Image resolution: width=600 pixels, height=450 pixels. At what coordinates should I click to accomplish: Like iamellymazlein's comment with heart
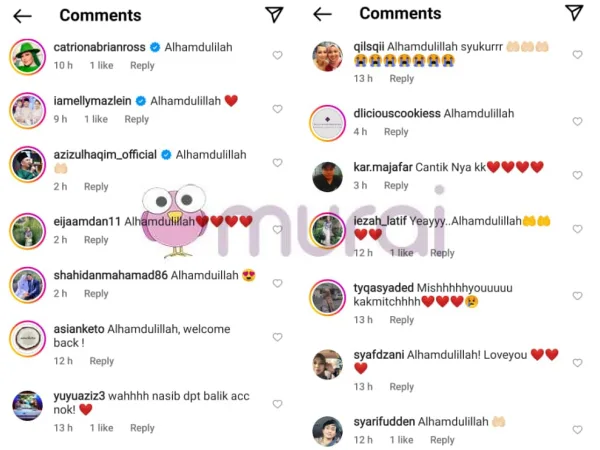point(277,109)
